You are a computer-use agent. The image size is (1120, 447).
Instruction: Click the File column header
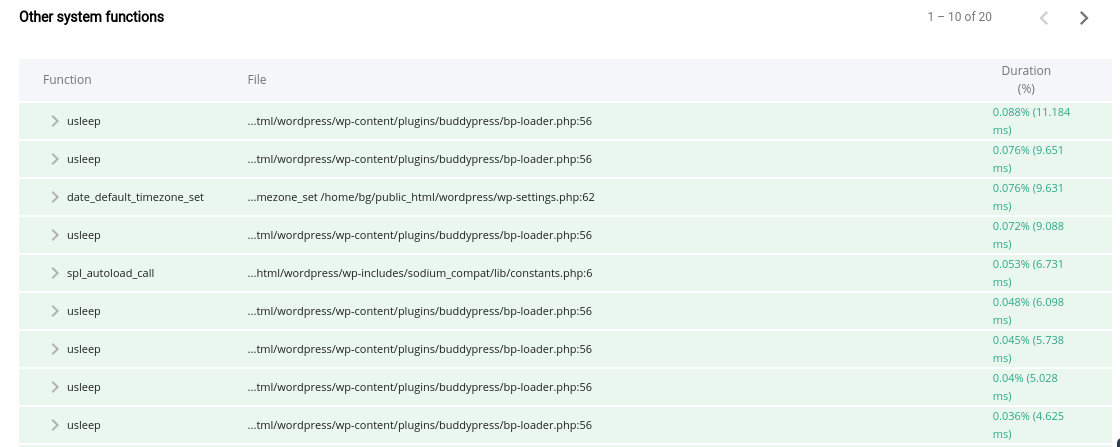tap(257, 80)
